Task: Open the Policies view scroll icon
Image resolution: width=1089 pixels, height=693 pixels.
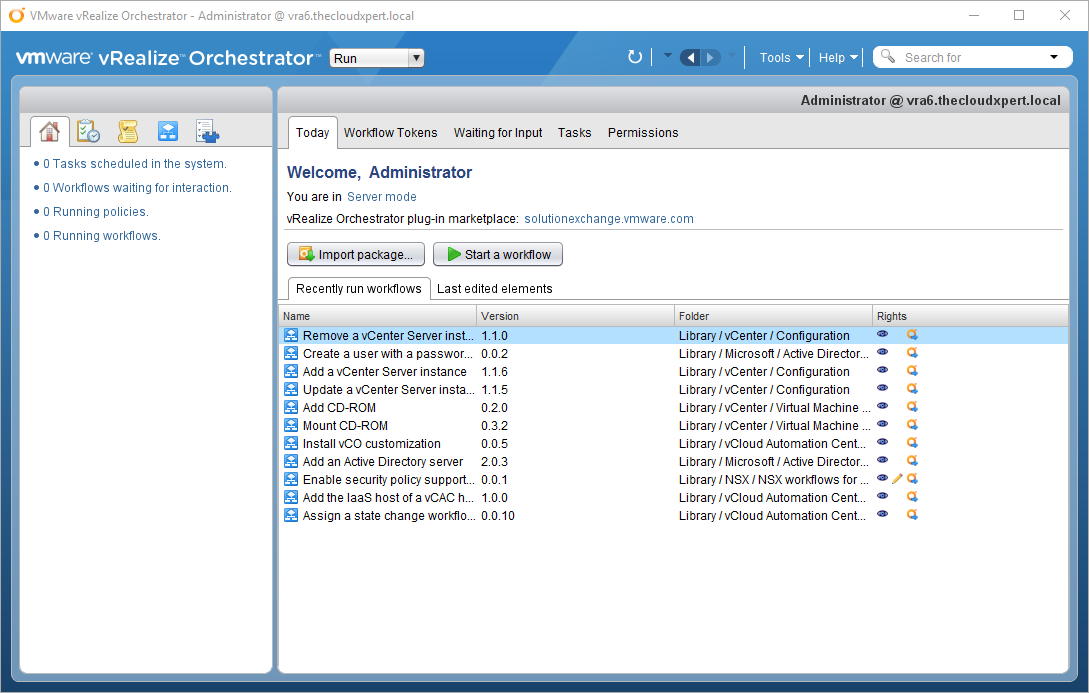Action: 128,131
